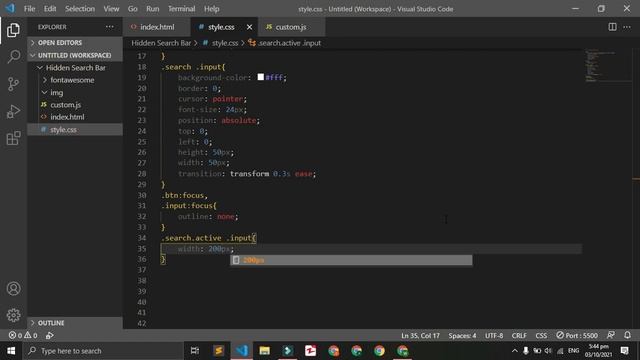640x360 pixels.
Task: Click the Go Live broadcast status icon
Action: (x=49, y=336)
